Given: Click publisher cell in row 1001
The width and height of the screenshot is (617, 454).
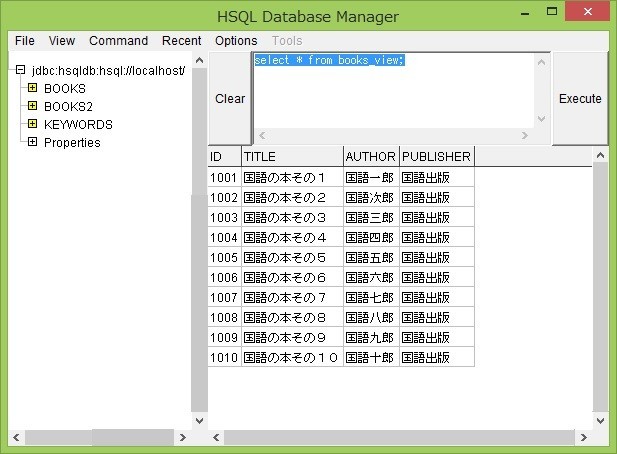Looking at the screenshot, I should [x=437, y=177].
